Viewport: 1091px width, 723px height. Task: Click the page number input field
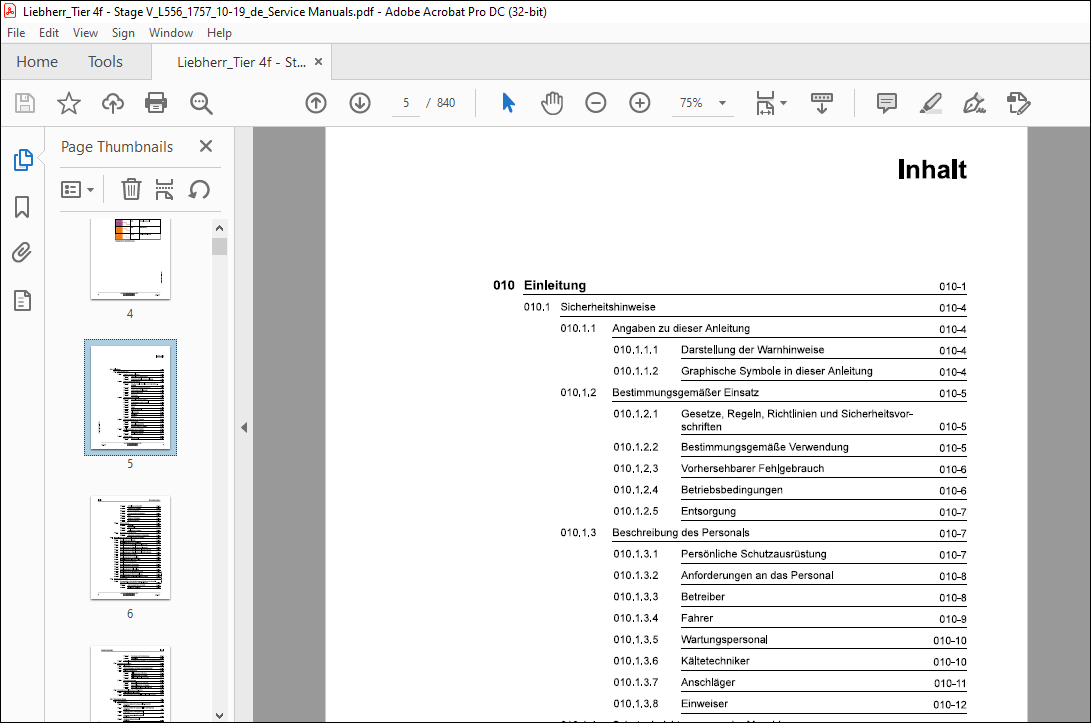(x=406, y=103)
